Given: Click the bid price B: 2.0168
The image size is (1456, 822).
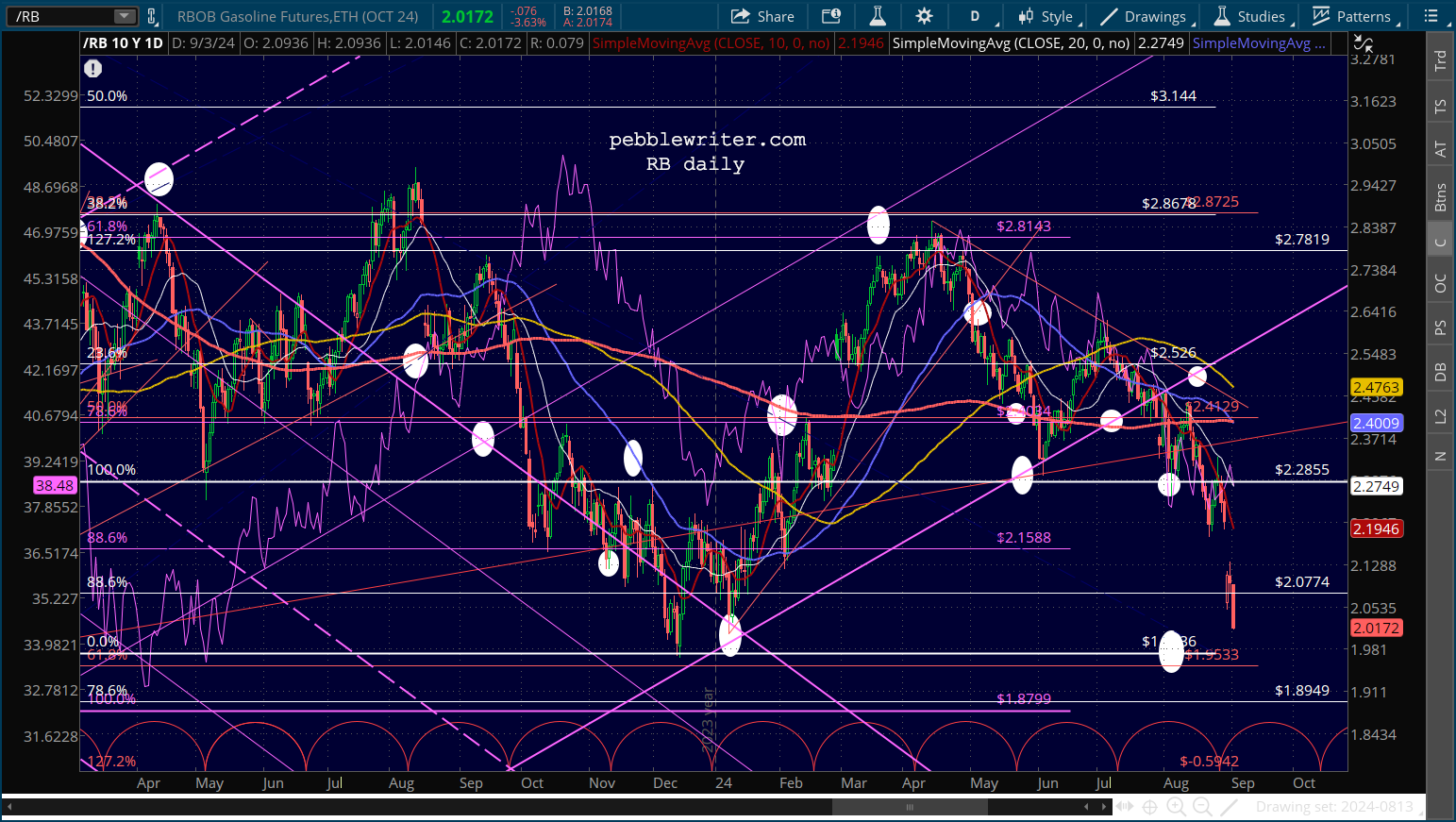Looking at the screenshot, I should pos(587,11).
